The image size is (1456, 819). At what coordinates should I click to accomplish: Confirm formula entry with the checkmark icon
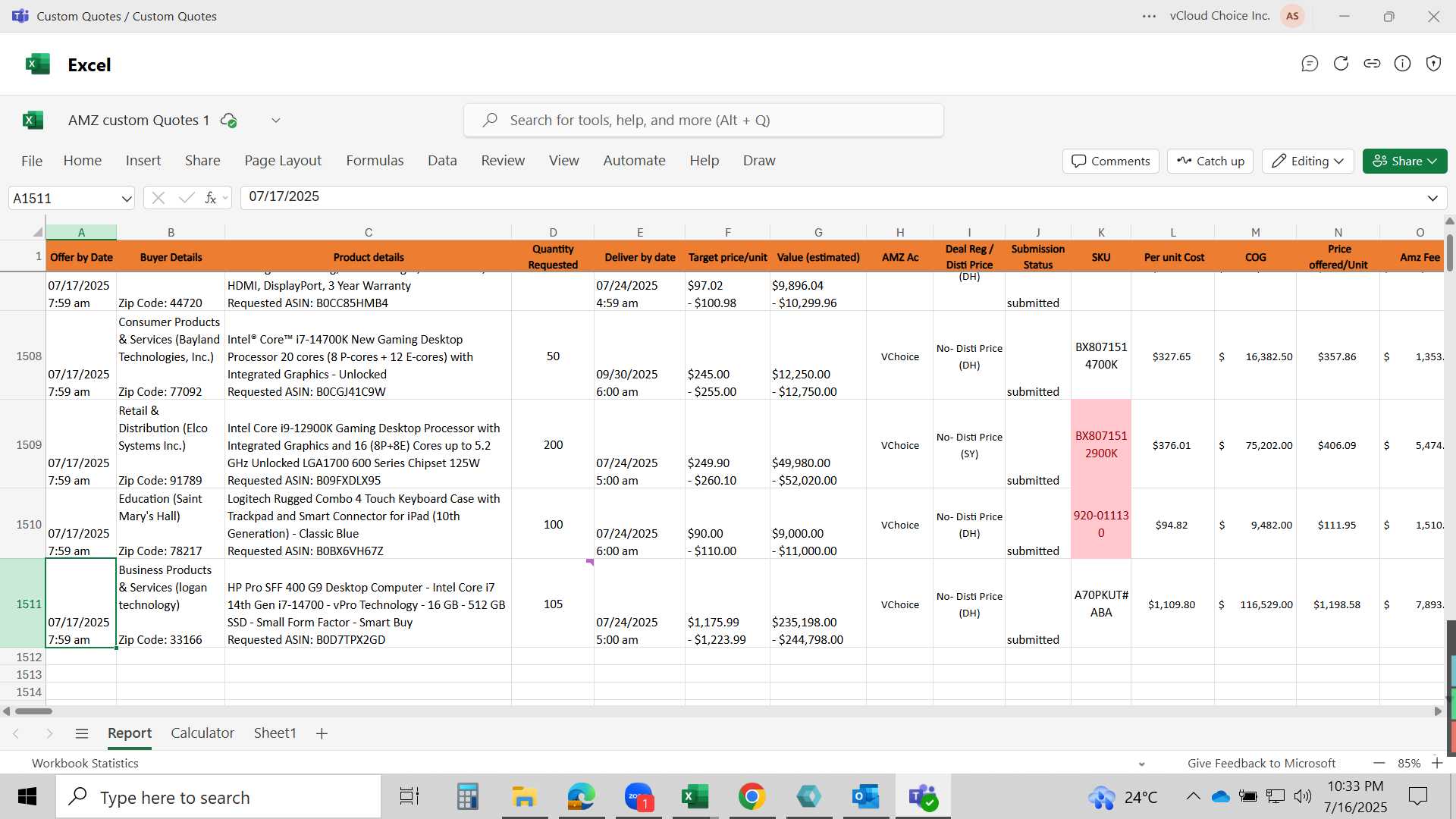pyautogui.click(x=186, y=198)
